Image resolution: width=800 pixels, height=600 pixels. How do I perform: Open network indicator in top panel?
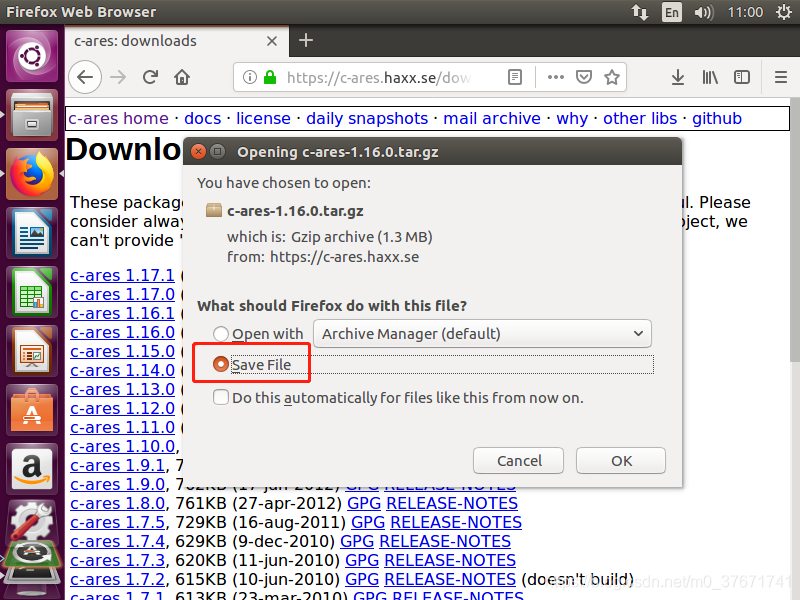(640, 12)
